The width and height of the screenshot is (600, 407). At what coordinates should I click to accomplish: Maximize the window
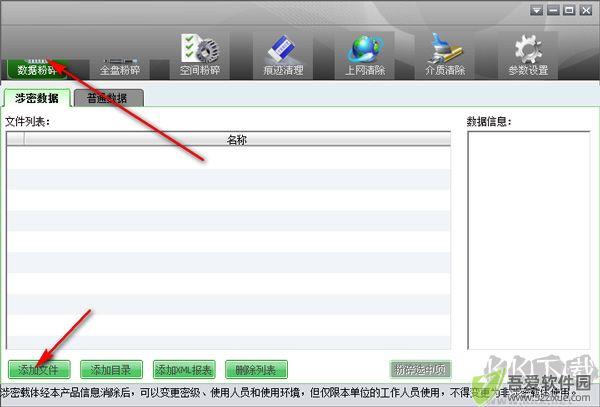tap(569, 10)
